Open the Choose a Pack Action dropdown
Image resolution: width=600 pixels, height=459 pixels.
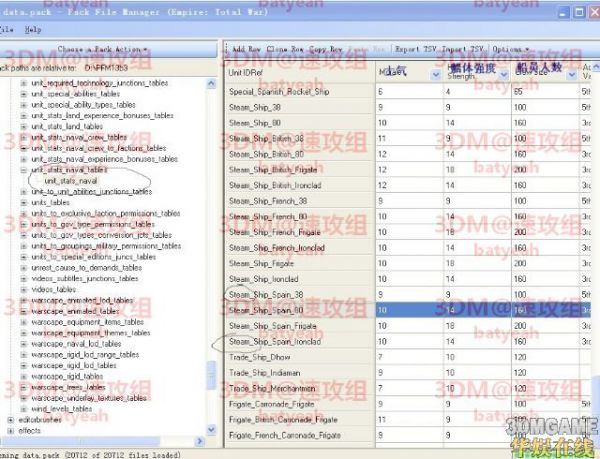103,48
